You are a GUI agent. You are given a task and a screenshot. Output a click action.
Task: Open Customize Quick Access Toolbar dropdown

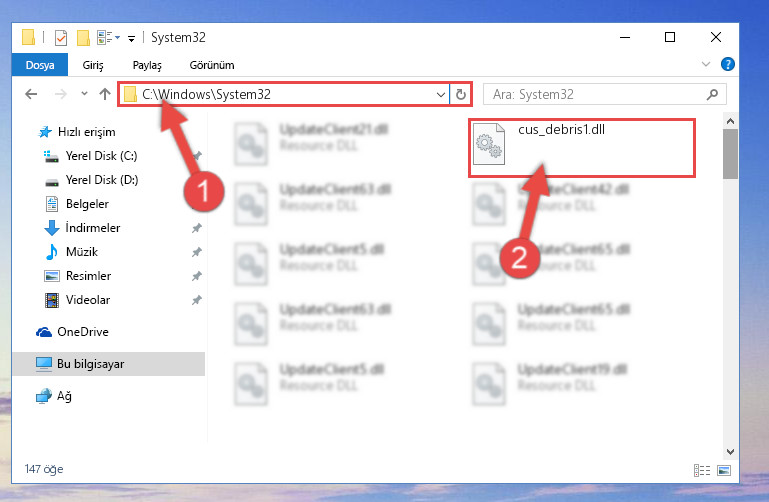click(131, 38)
